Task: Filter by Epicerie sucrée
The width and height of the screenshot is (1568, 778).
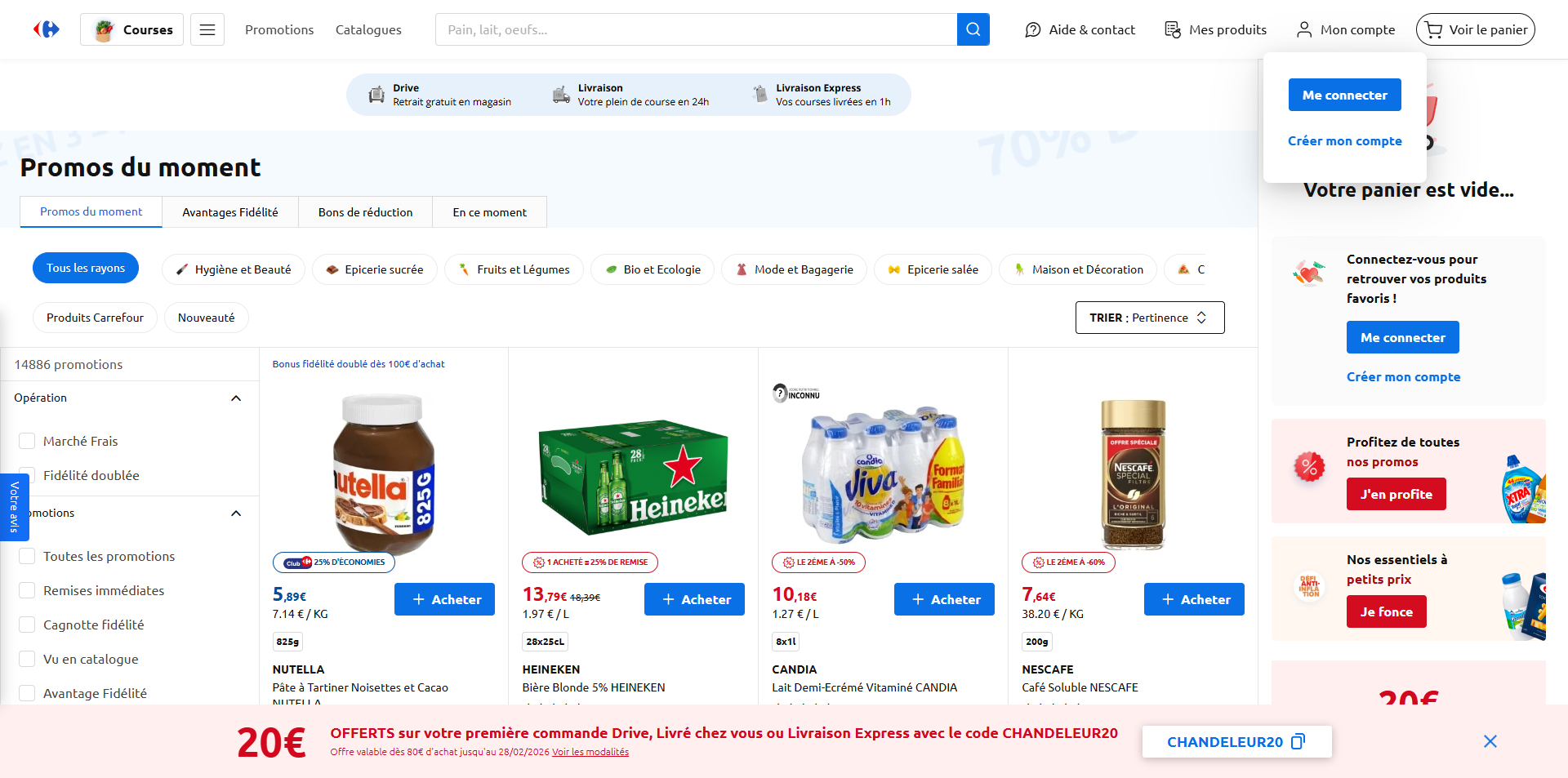Action: (375, 269)
